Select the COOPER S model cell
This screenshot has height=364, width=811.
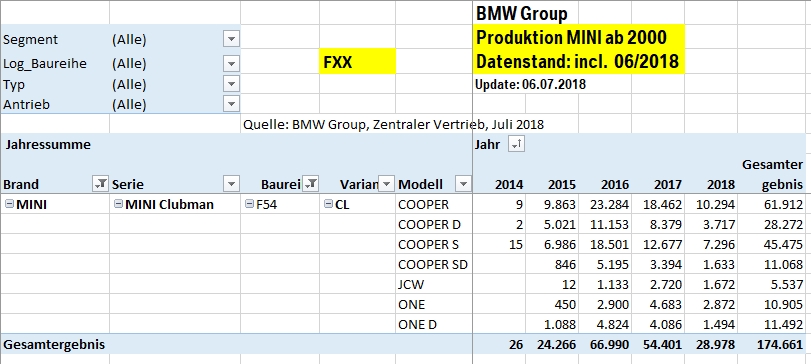tap(434, 245)
